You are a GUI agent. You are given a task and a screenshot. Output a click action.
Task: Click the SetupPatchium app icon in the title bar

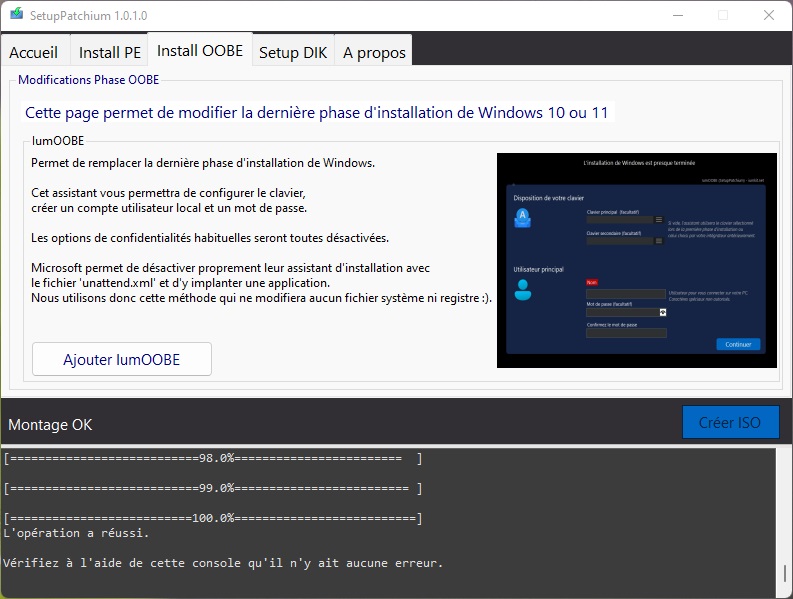click(x=17, y=14)
